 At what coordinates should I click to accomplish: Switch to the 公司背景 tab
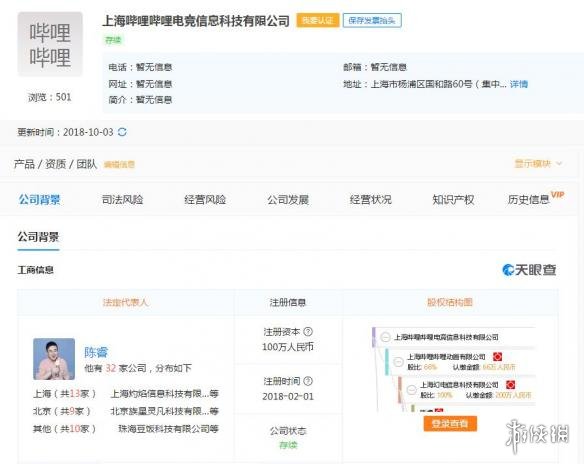(39, 200)
